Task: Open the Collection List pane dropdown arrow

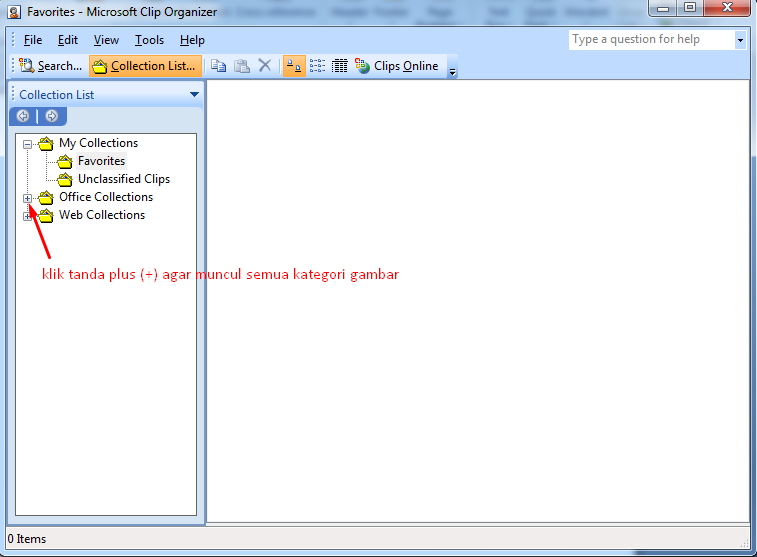Action: [x=194, y=95]
